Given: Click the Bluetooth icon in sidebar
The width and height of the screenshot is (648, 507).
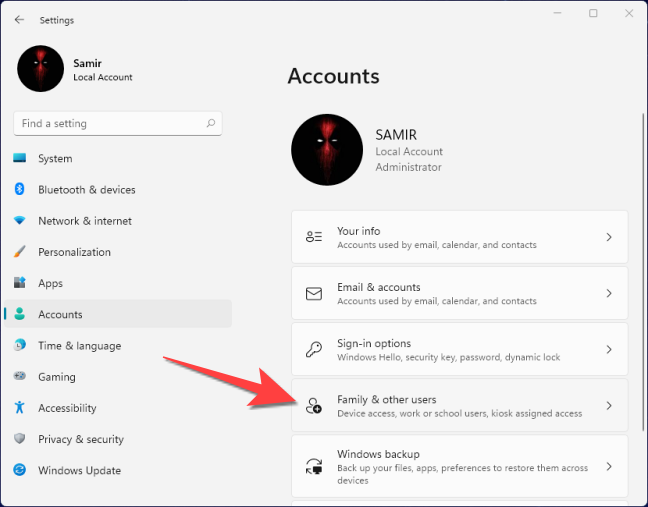Looking at the screenshot, I should (x=19, y=189).
